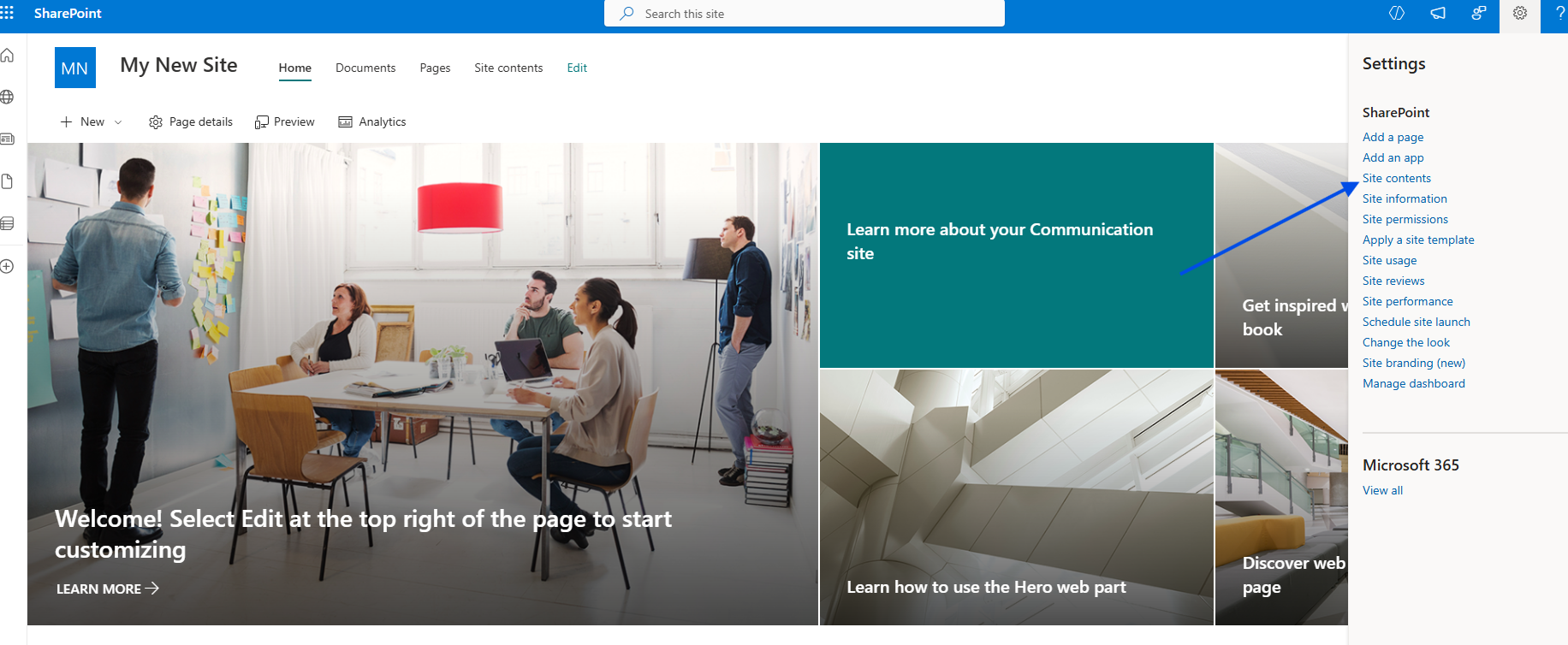The width and height of the screenshot is (1568, 645).
Task: Open the Pages navigation item
Action: 435,68
